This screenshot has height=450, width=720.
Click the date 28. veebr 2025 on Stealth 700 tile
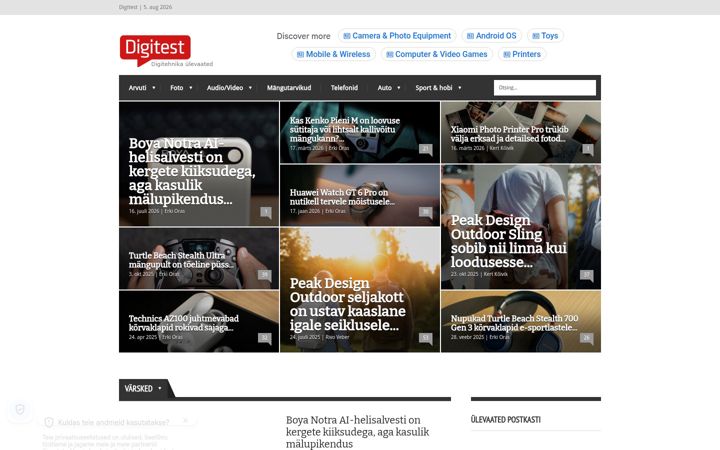467,337
